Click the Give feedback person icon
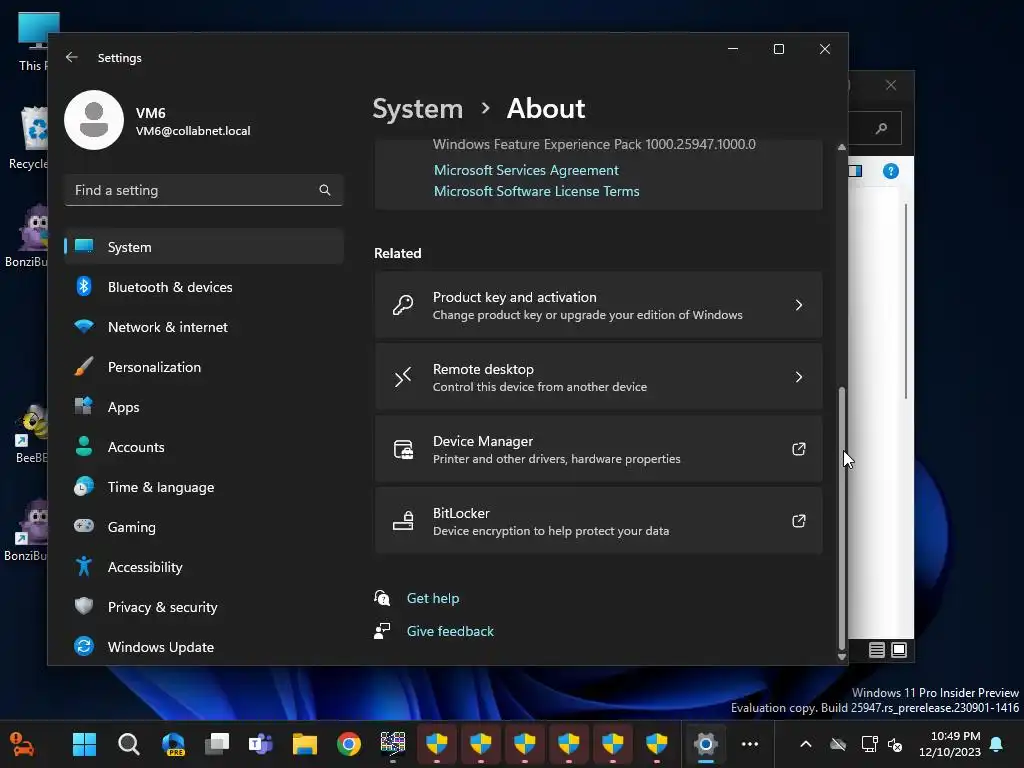1024x768 pixels. tap(382, 631)
